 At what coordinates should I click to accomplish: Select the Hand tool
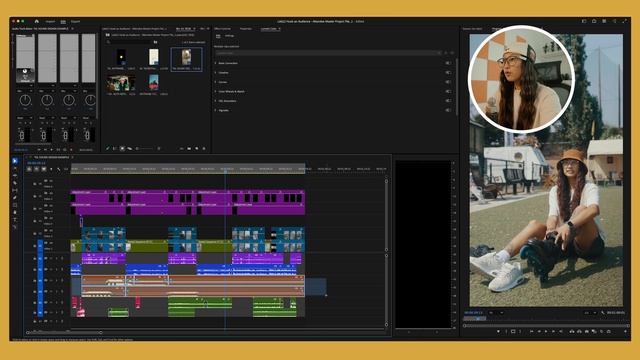[15, 212]
